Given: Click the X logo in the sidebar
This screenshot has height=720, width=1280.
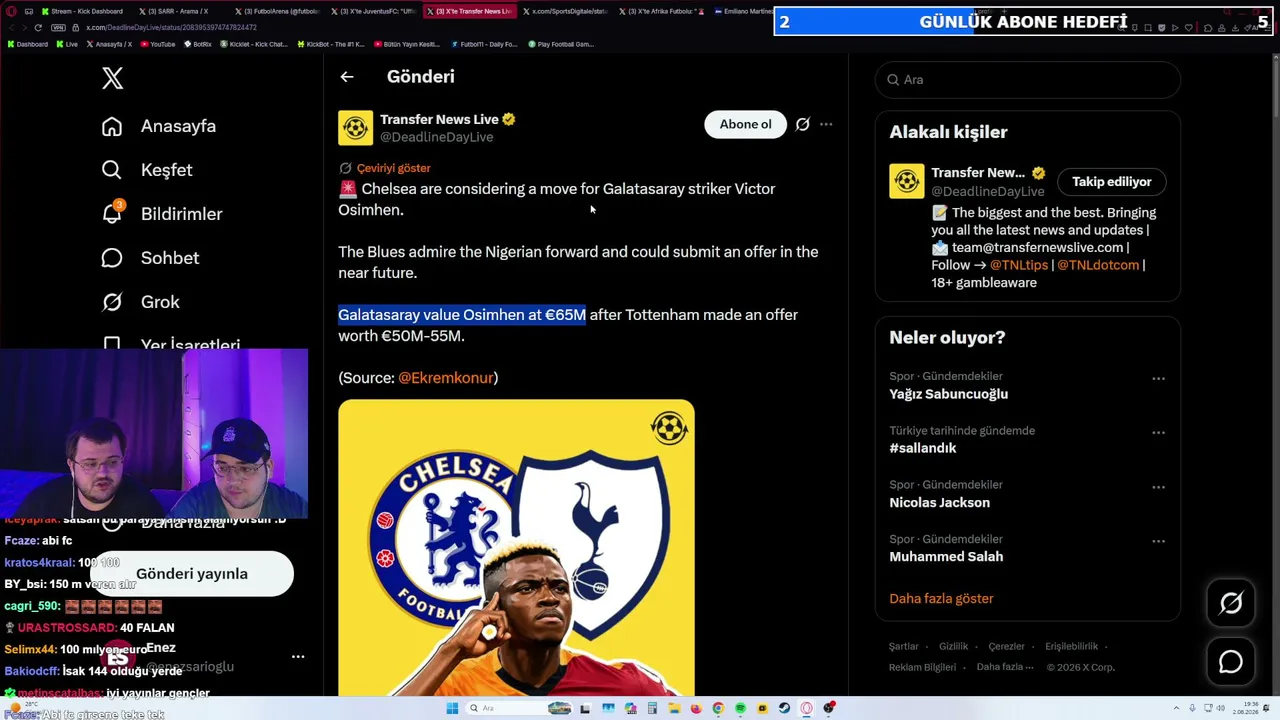Looking at the screenshot, I should (x=113, y=78).
